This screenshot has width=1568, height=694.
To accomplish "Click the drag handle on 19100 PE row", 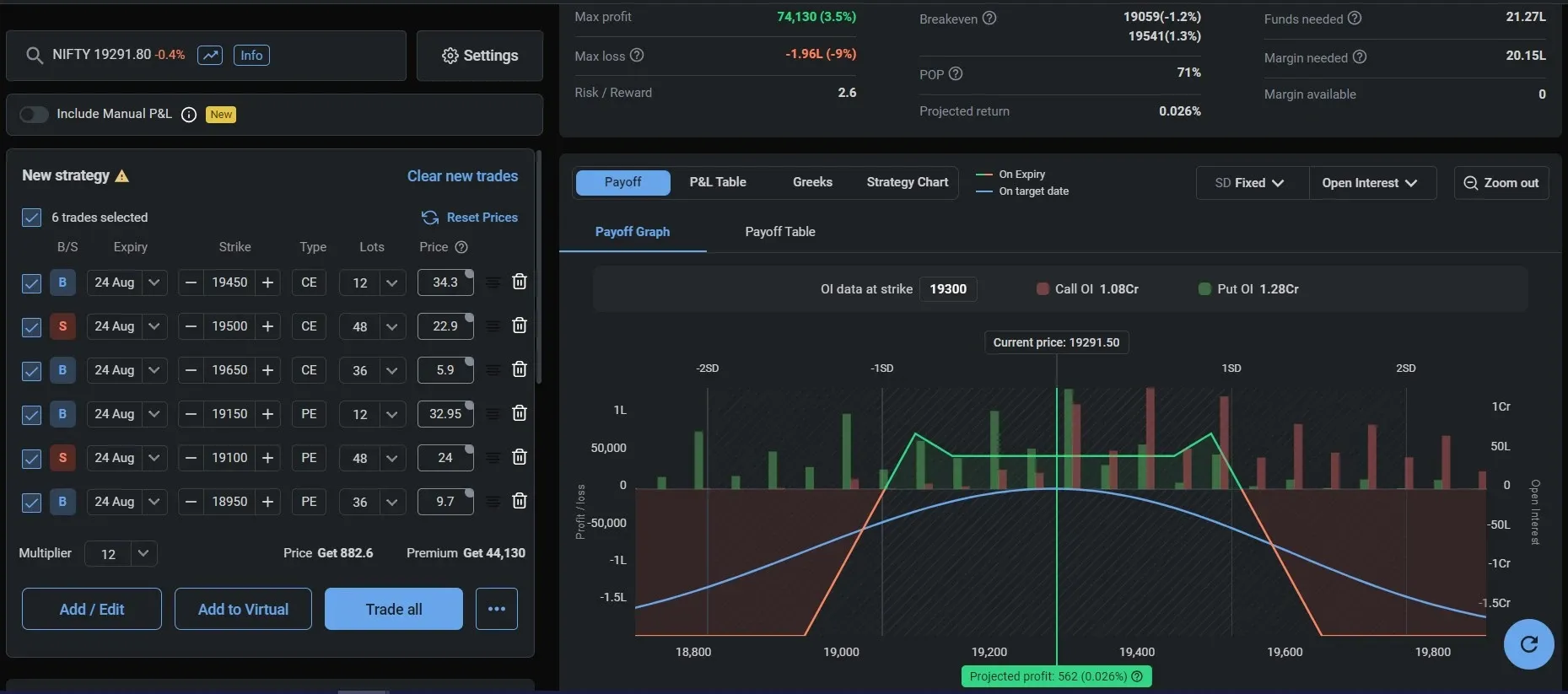I will pyautogui.click(x=493, y=458).
